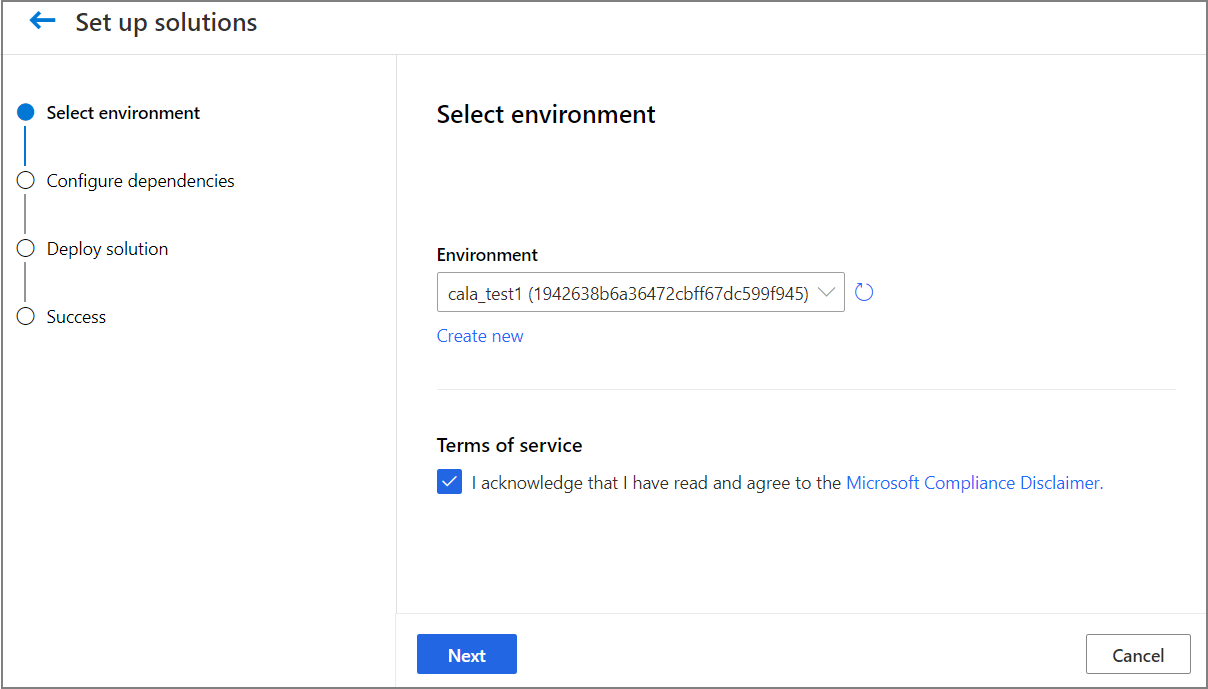Uncheck the Terms of service acknowledgment checkbox

click(450, 483)
